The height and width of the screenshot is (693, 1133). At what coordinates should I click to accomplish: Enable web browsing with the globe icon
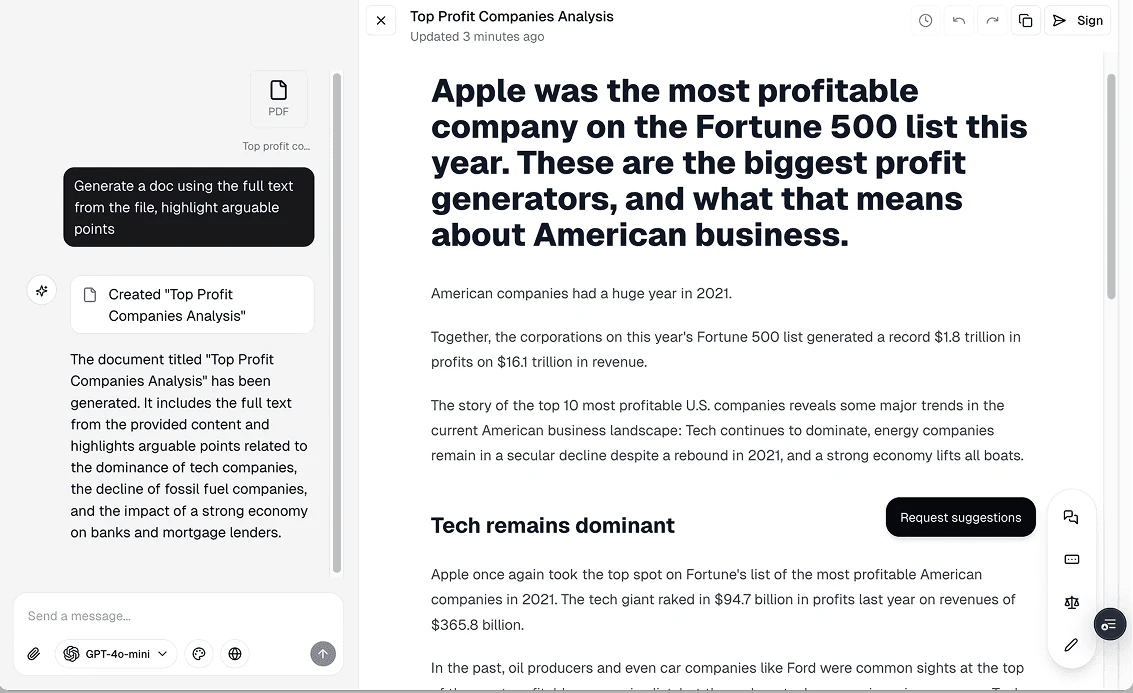coord(235,653)
